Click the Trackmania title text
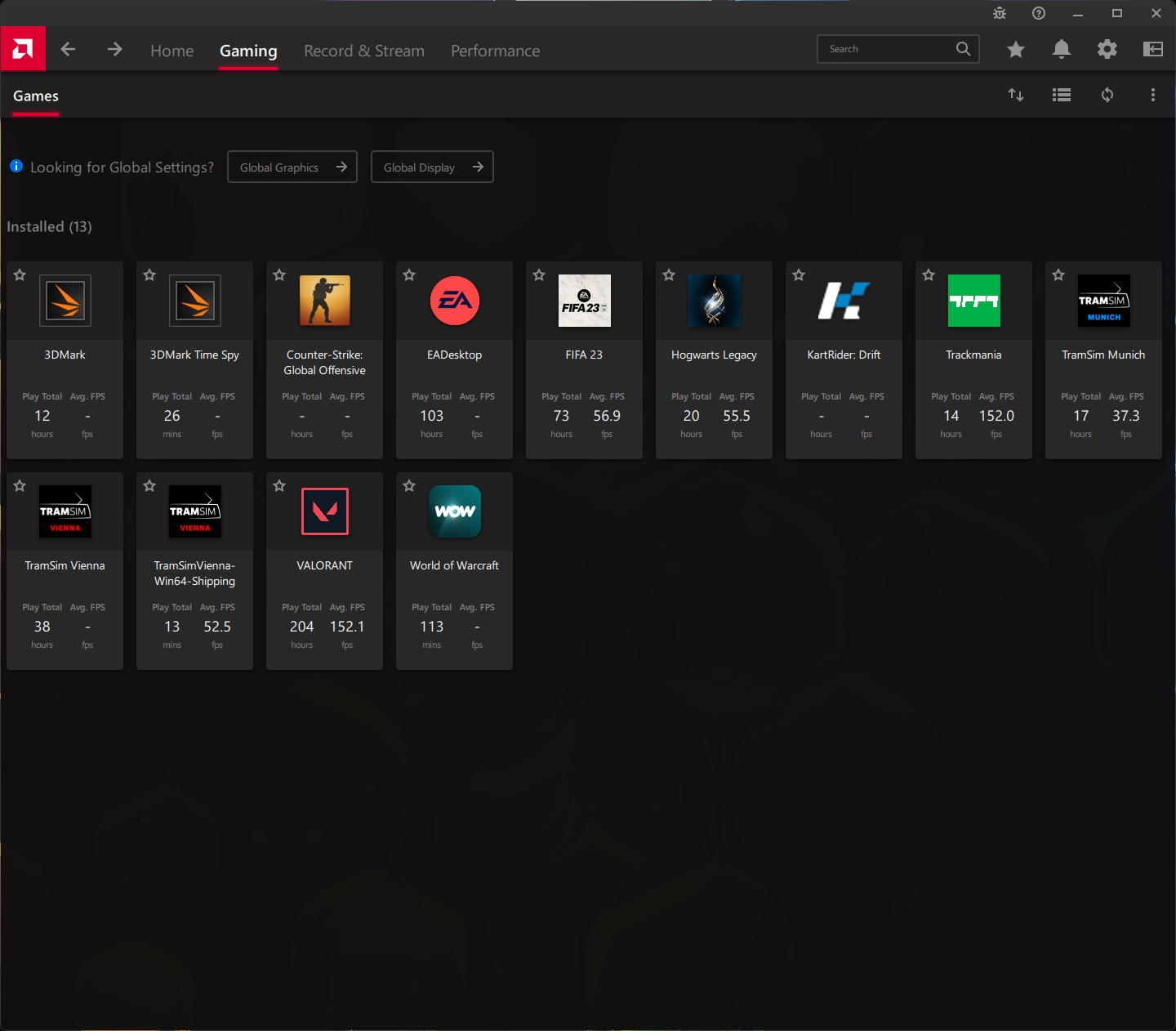Screen dimensions: 1176x1031 (x=973, y=355)
